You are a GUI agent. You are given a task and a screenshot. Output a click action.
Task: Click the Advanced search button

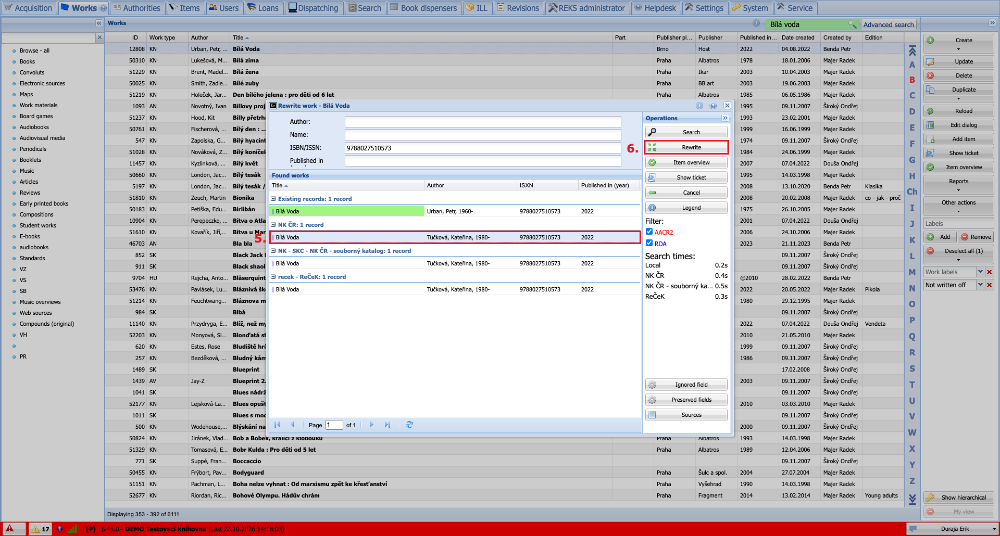888,24
